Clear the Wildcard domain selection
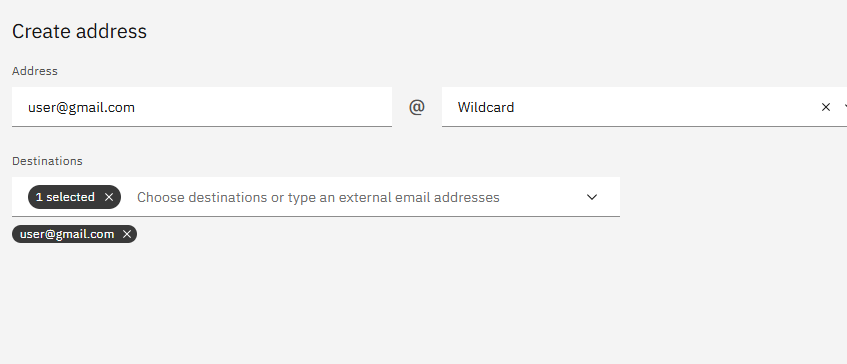847x364 pixels. [825, 107]
